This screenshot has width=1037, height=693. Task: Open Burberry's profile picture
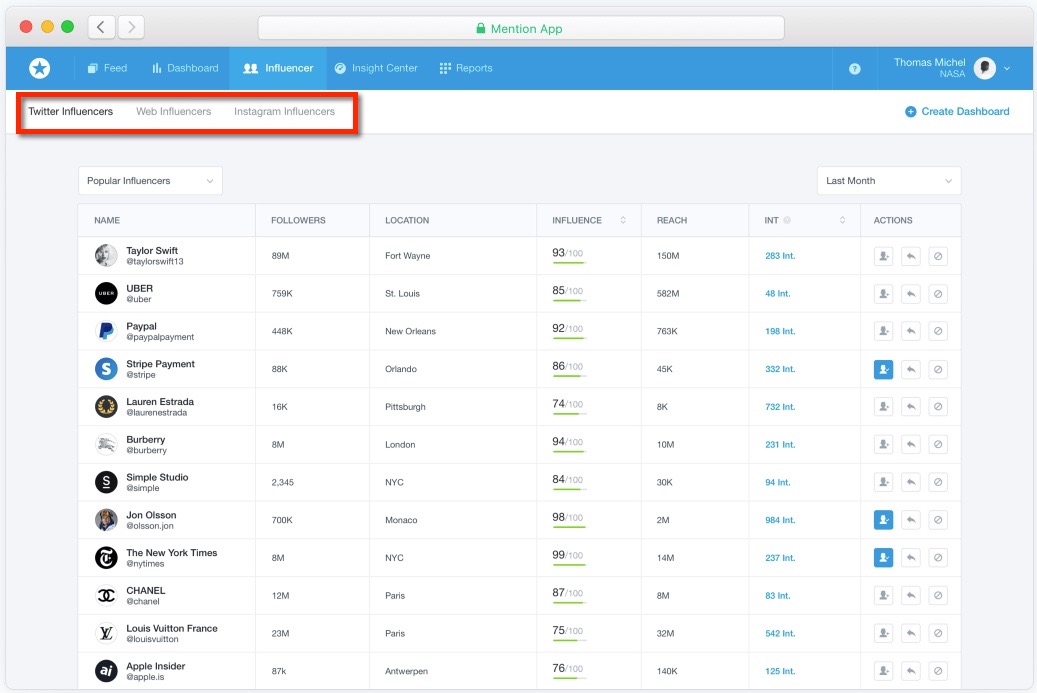pyautogui.click(x=106, y=444)
